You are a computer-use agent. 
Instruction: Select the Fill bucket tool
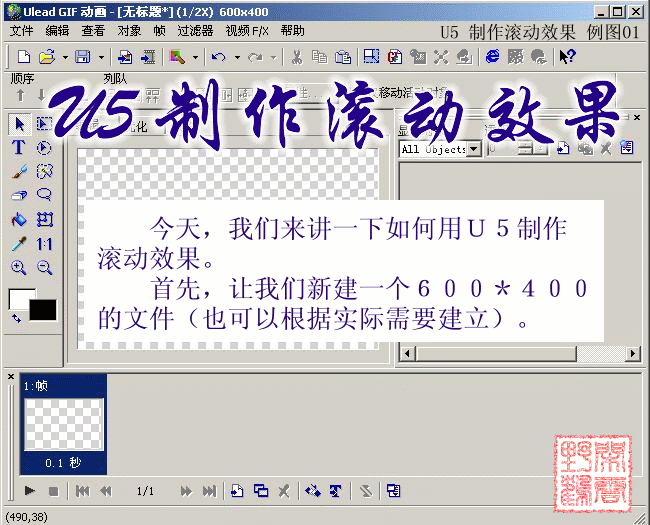19,219
